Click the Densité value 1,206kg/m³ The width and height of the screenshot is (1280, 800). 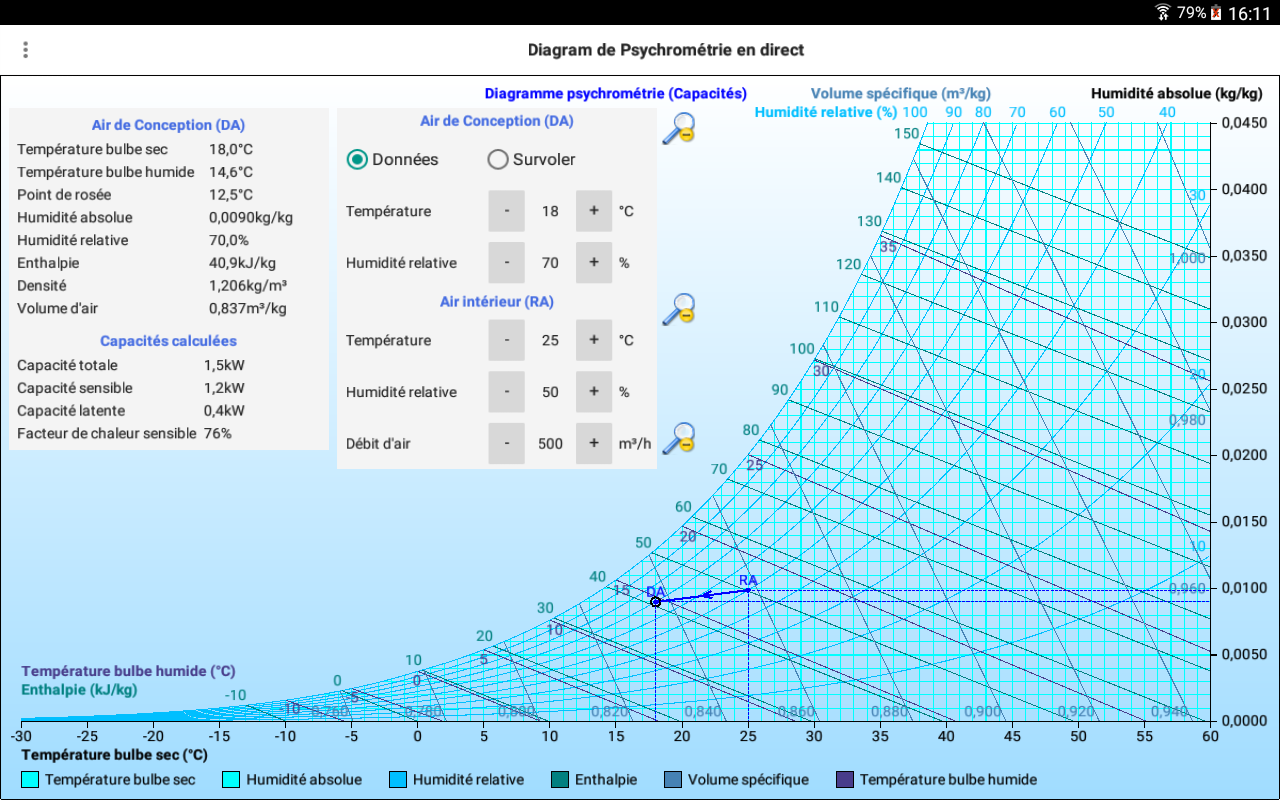click(x=249, y=285)
